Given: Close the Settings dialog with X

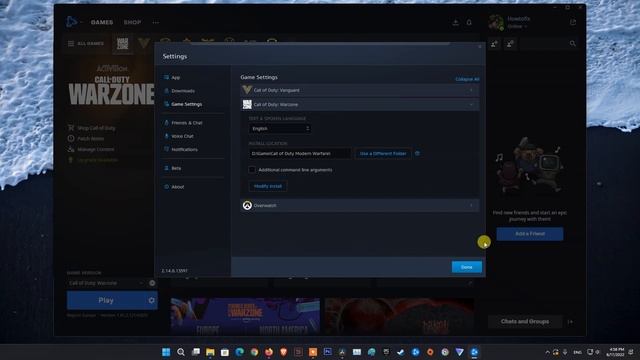Looking at the screenshot, I should point(480,47).
